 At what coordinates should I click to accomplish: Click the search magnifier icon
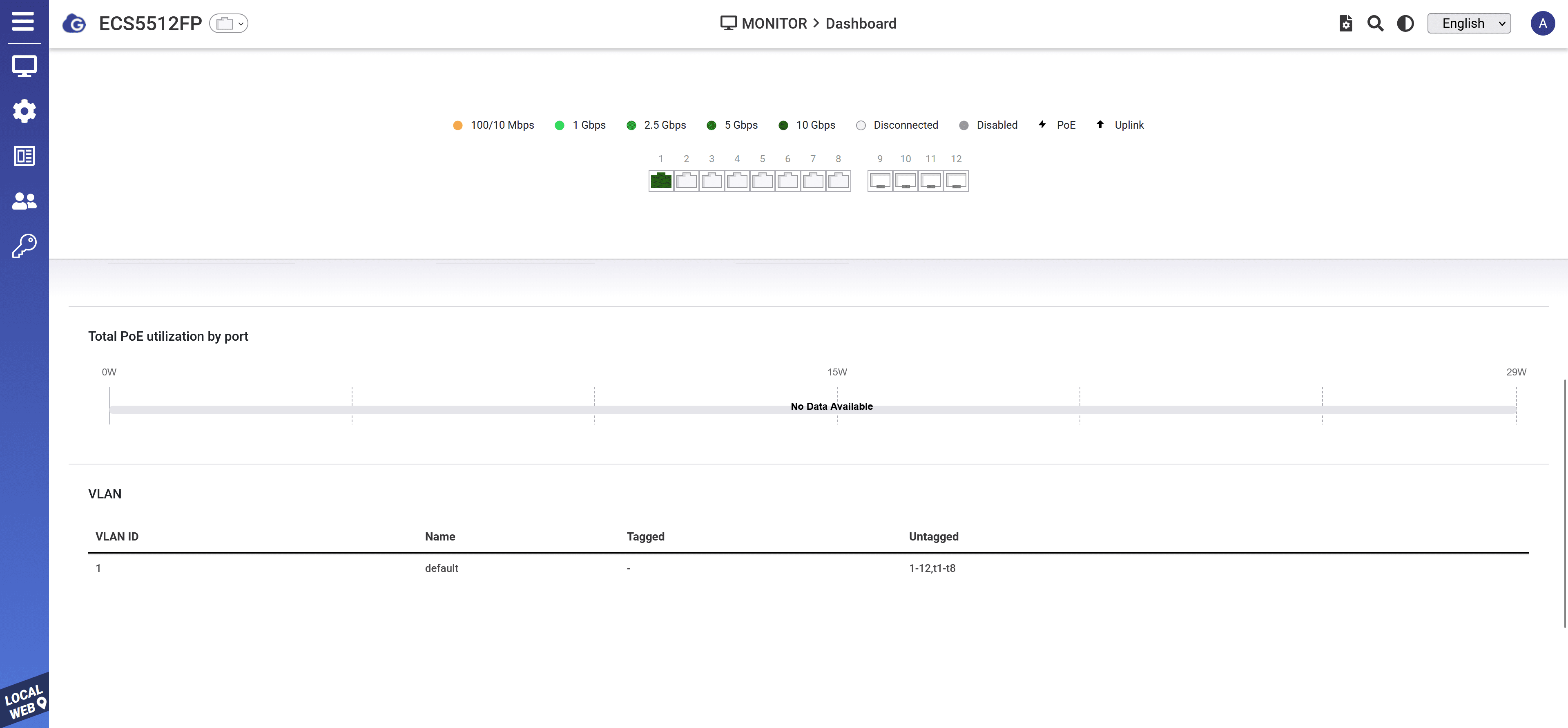[1375, 24]
